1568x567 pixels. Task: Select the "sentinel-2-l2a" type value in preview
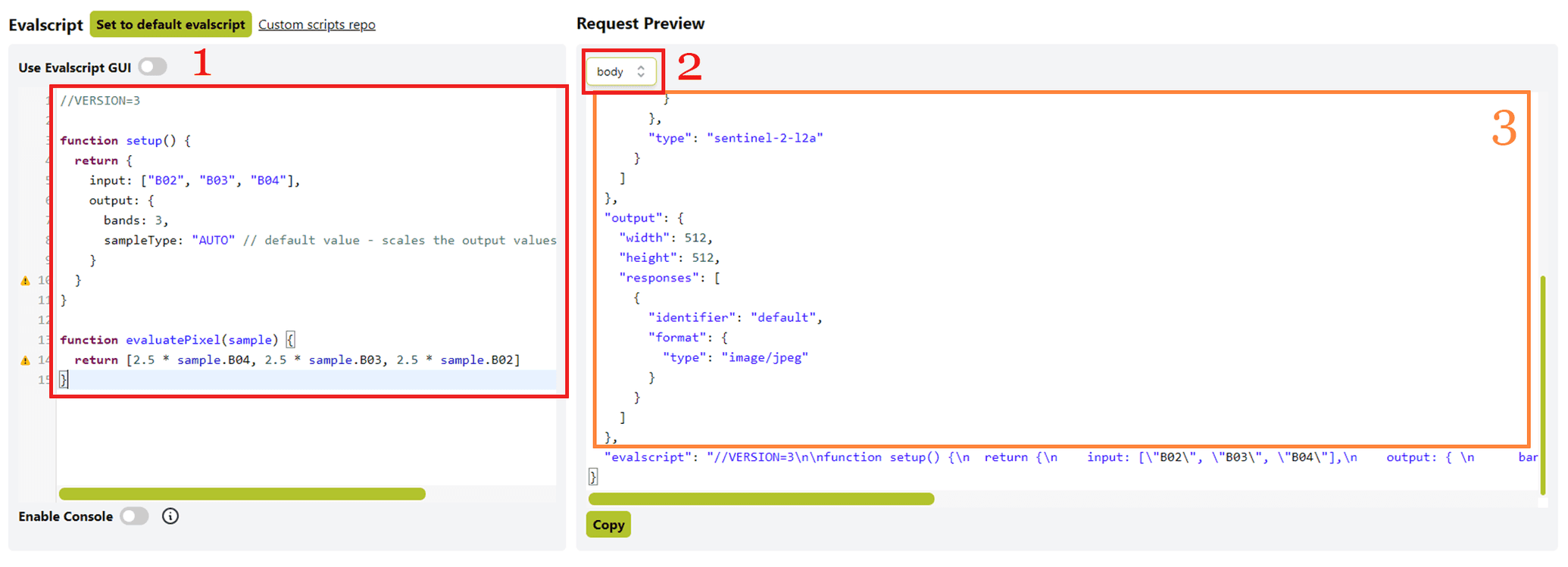(764, 138)
